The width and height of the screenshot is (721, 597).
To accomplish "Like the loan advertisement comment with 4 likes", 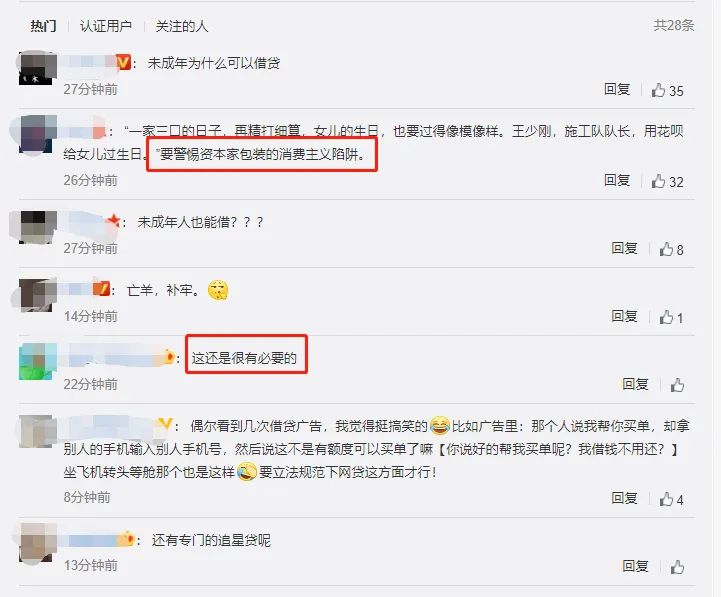I will pyautogui.click(x=666, y=499).
